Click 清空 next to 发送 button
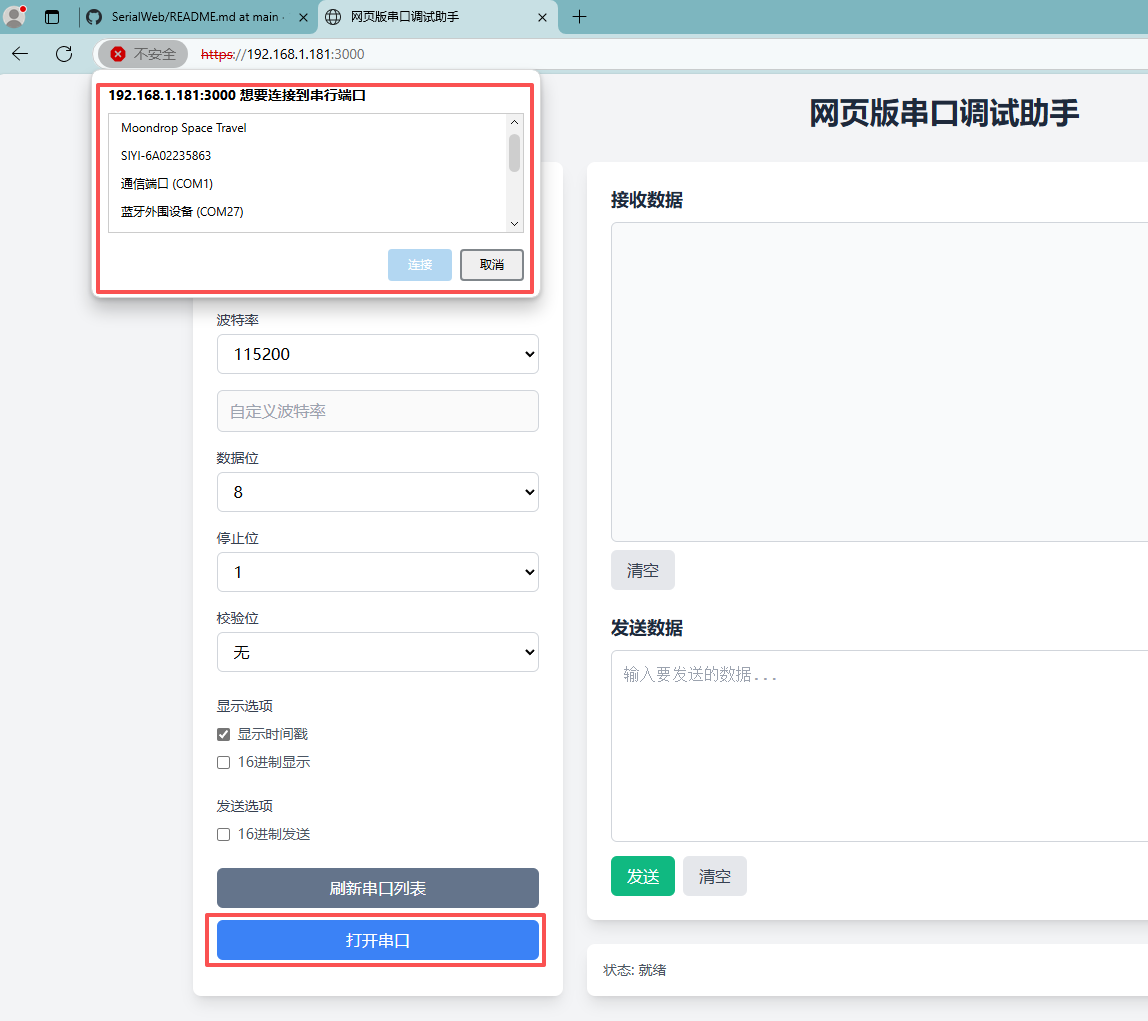The image size is (1148, 1021). coord(715,876)
